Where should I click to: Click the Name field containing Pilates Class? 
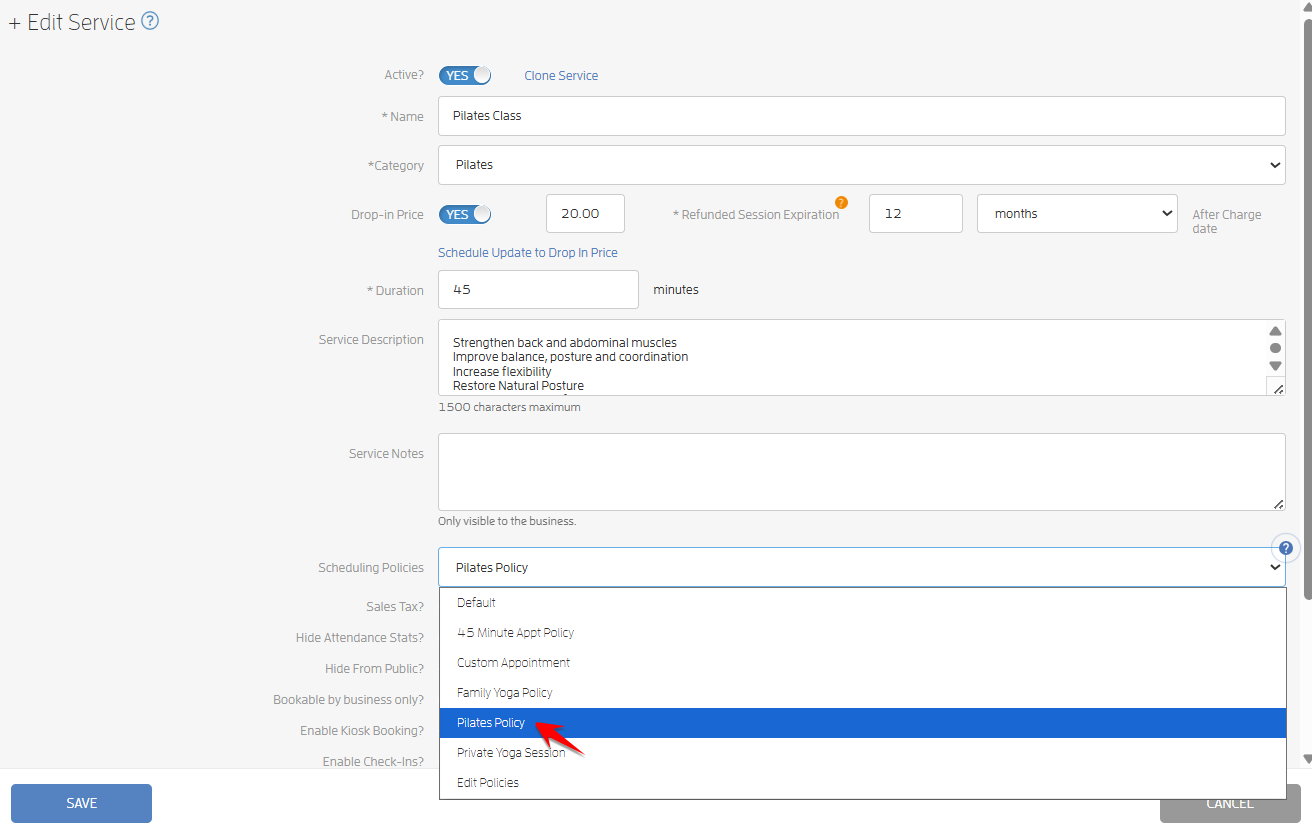point(862,116)
